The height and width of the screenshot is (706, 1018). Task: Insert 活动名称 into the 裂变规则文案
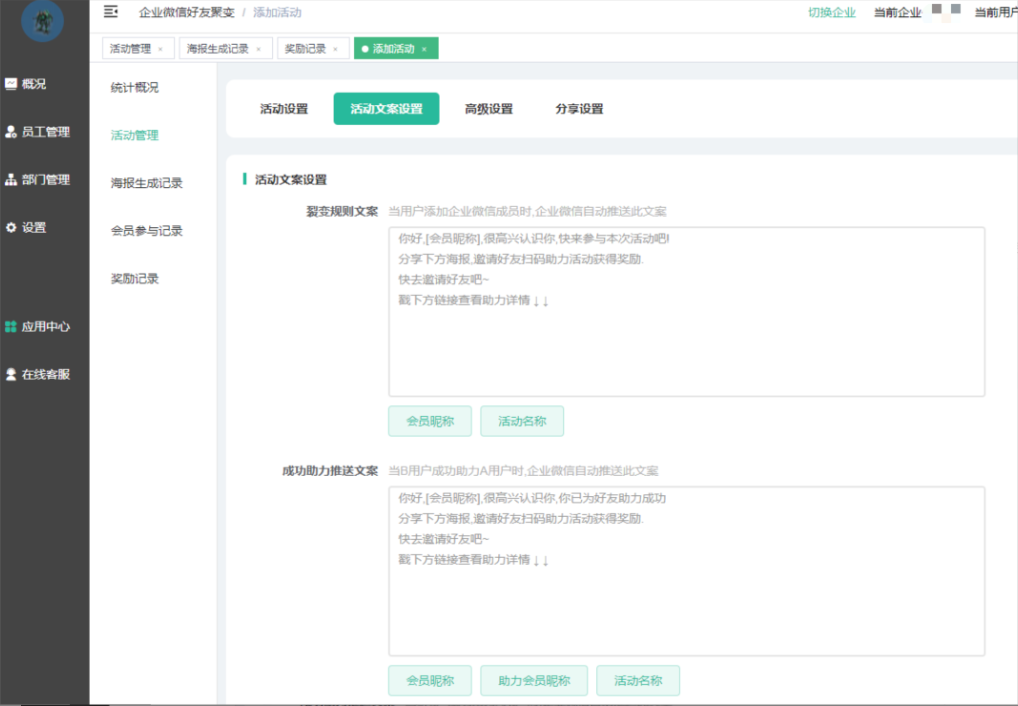pos(522,421)
